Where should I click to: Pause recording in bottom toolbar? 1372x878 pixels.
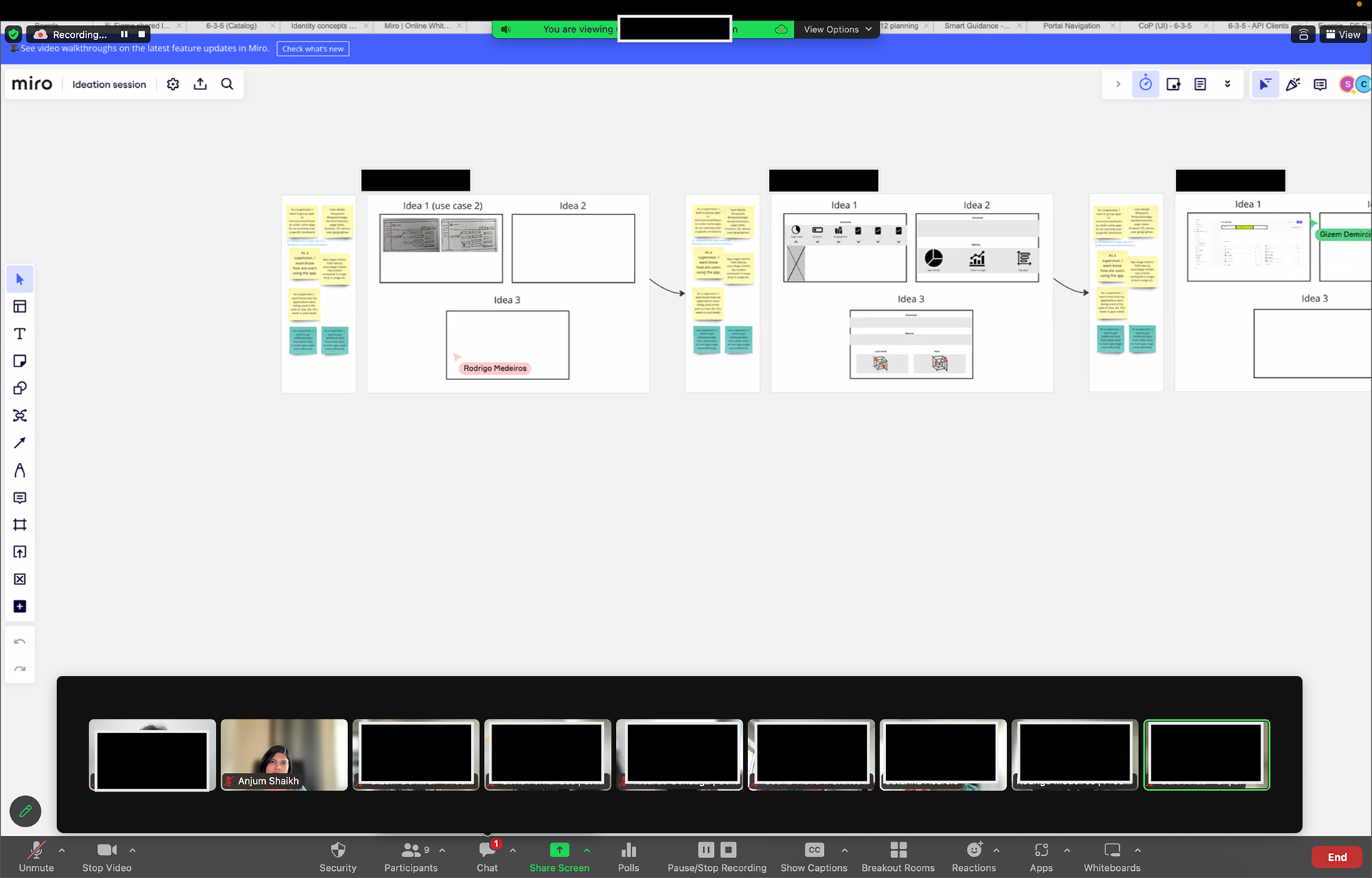click(706, 849)
